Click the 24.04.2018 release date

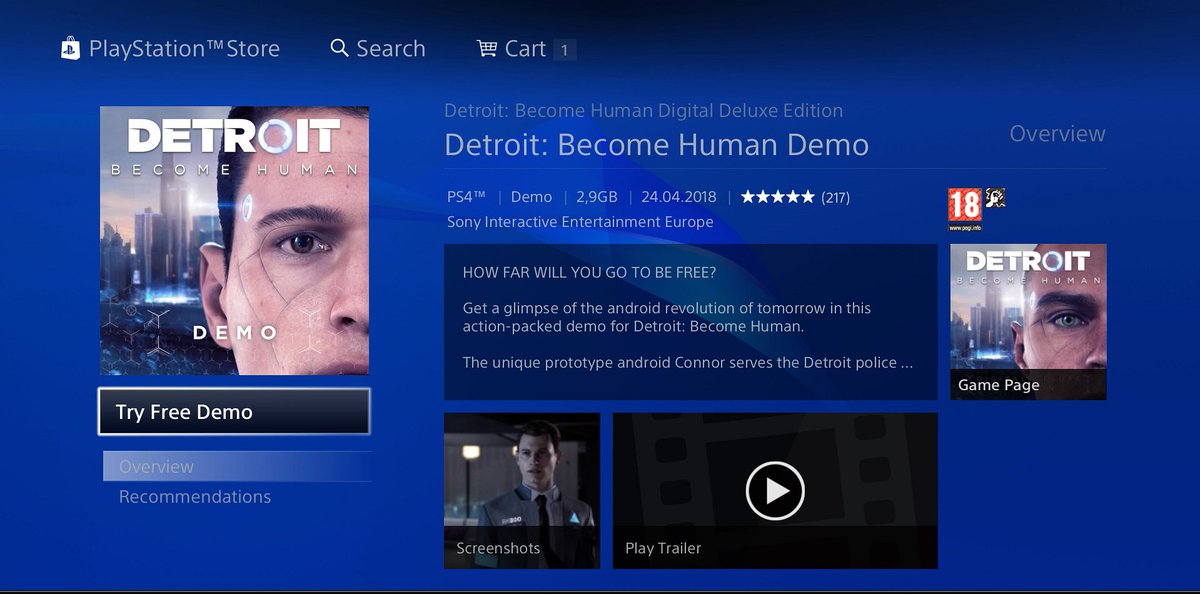click(x=679, y=197)
